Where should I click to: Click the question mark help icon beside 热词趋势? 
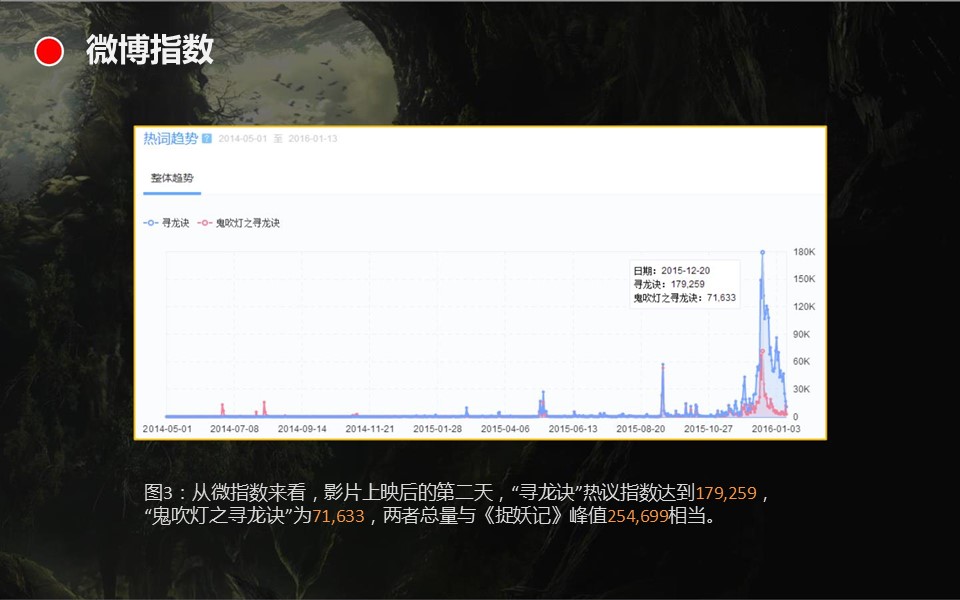click(x=207, y=138)
